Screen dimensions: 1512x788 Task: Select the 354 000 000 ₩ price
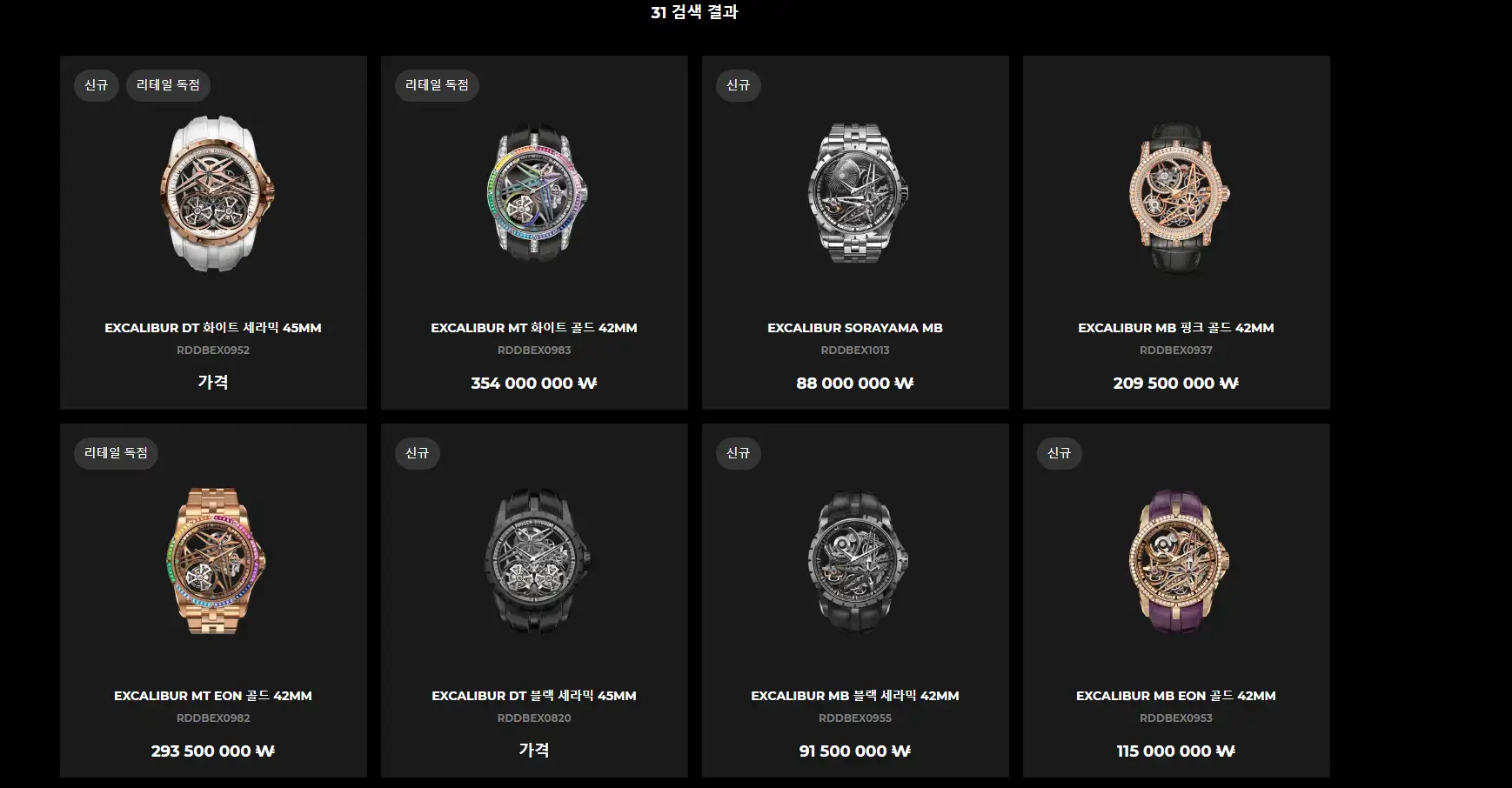534,383
